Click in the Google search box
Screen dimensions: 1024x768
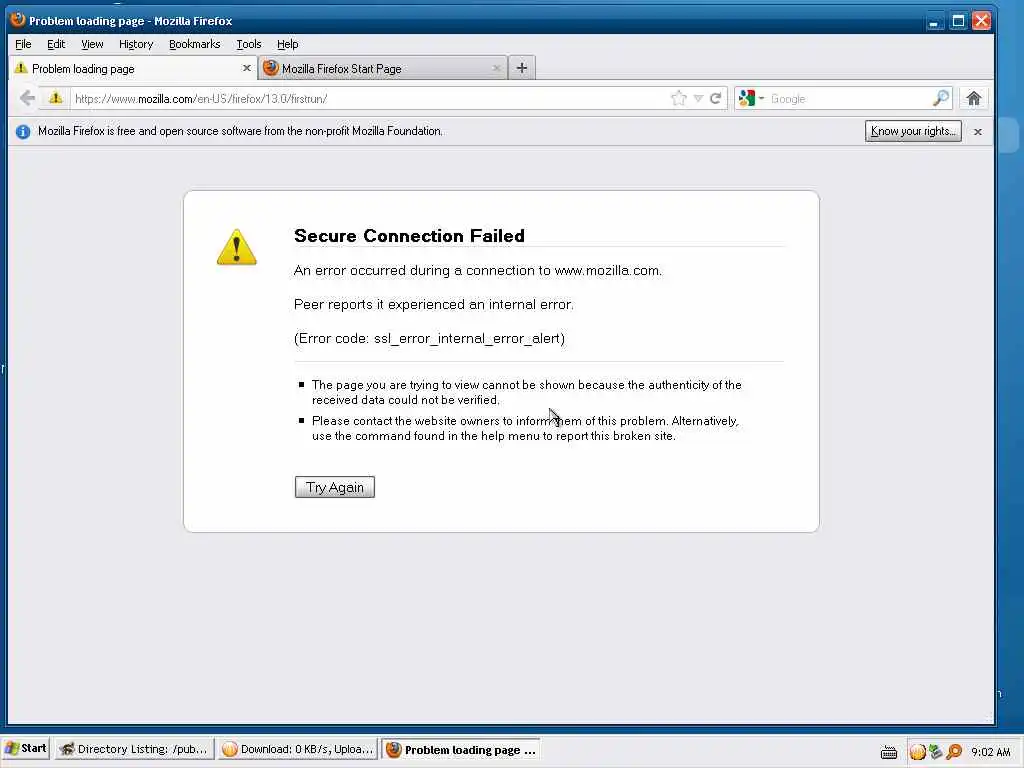click(x=849, y=99)
